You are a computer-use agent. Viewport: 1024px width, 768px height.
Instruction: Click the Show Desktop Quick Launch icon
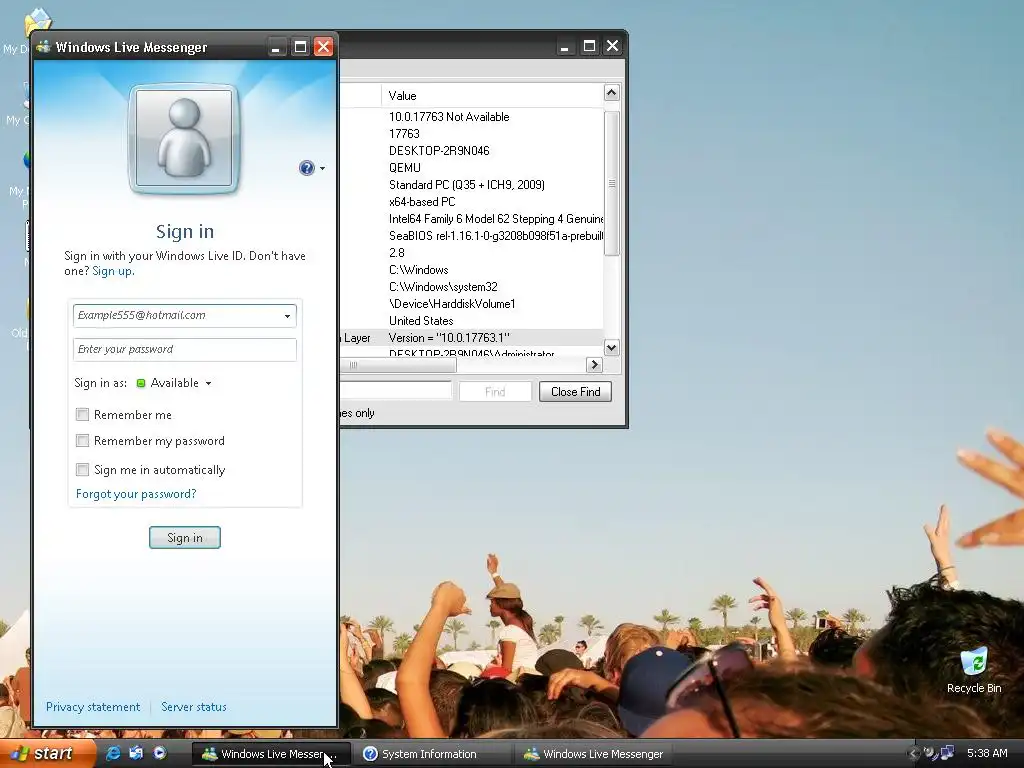pos(136,754)
